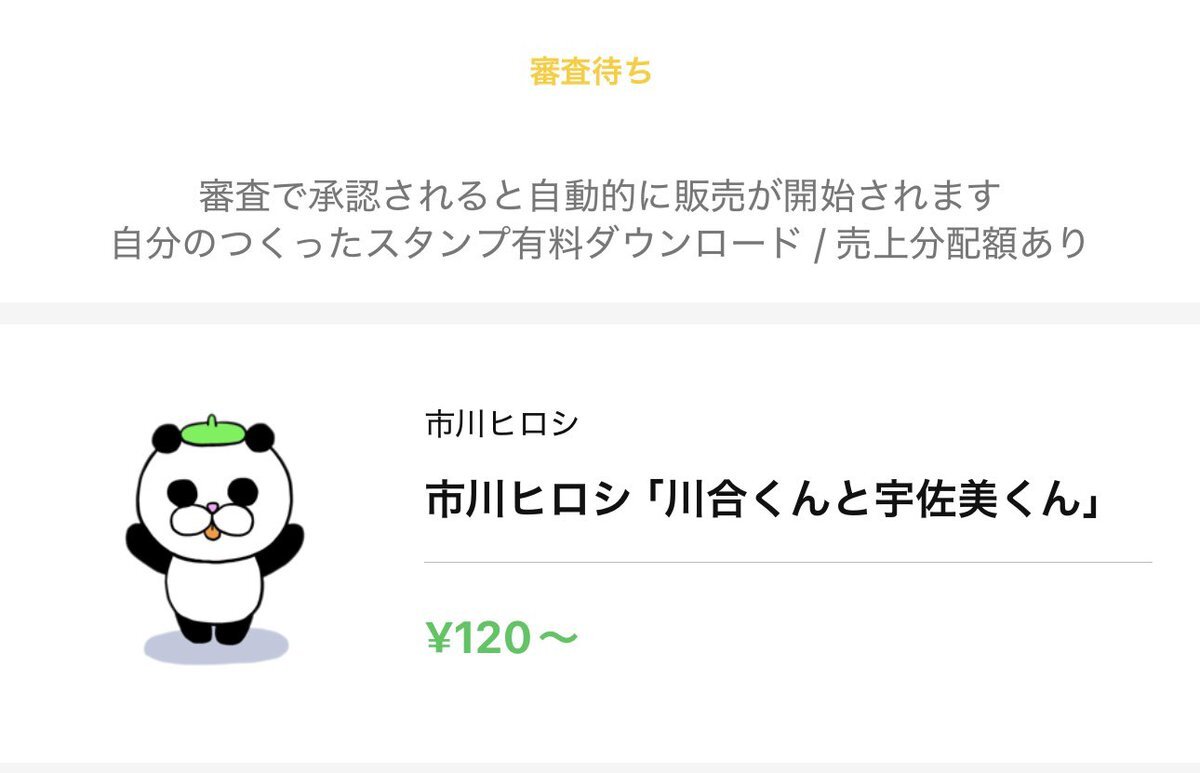Tap the panda sticker thumbnail
The height and width of the screenshot is (773, 1200).
coord(214,538)
